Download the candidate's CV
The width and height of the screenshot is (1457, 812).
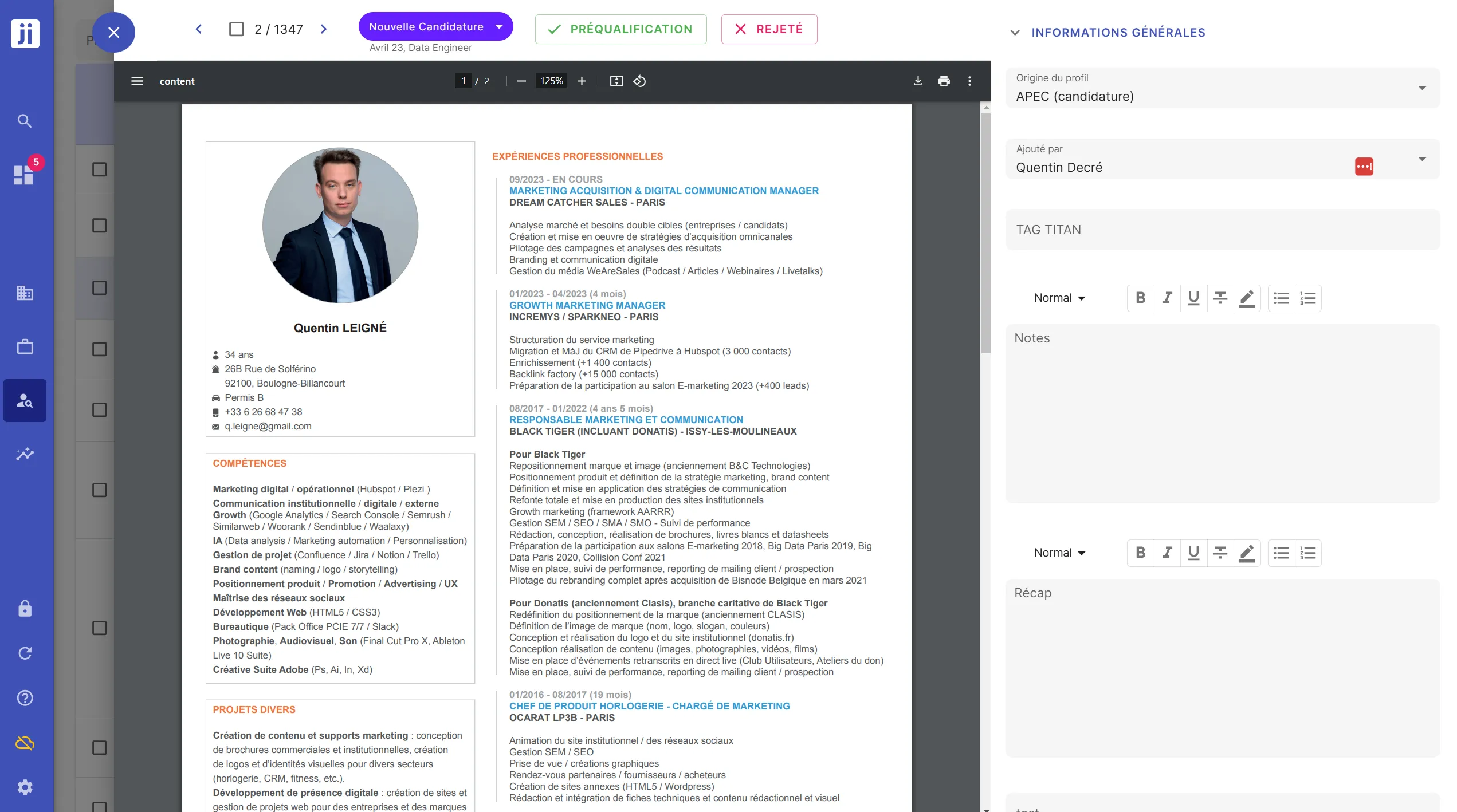click(x=918, y=81)
